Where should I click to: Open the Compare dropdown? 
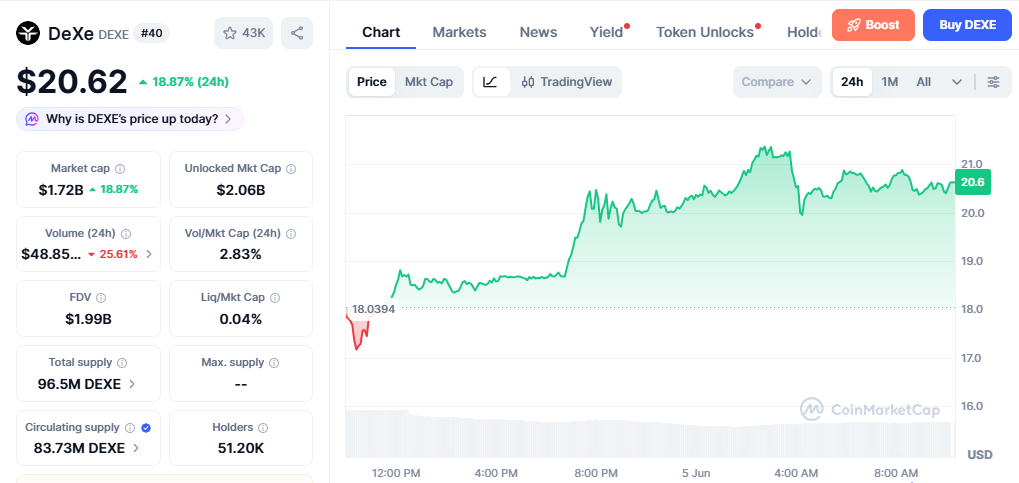[776, 82]
